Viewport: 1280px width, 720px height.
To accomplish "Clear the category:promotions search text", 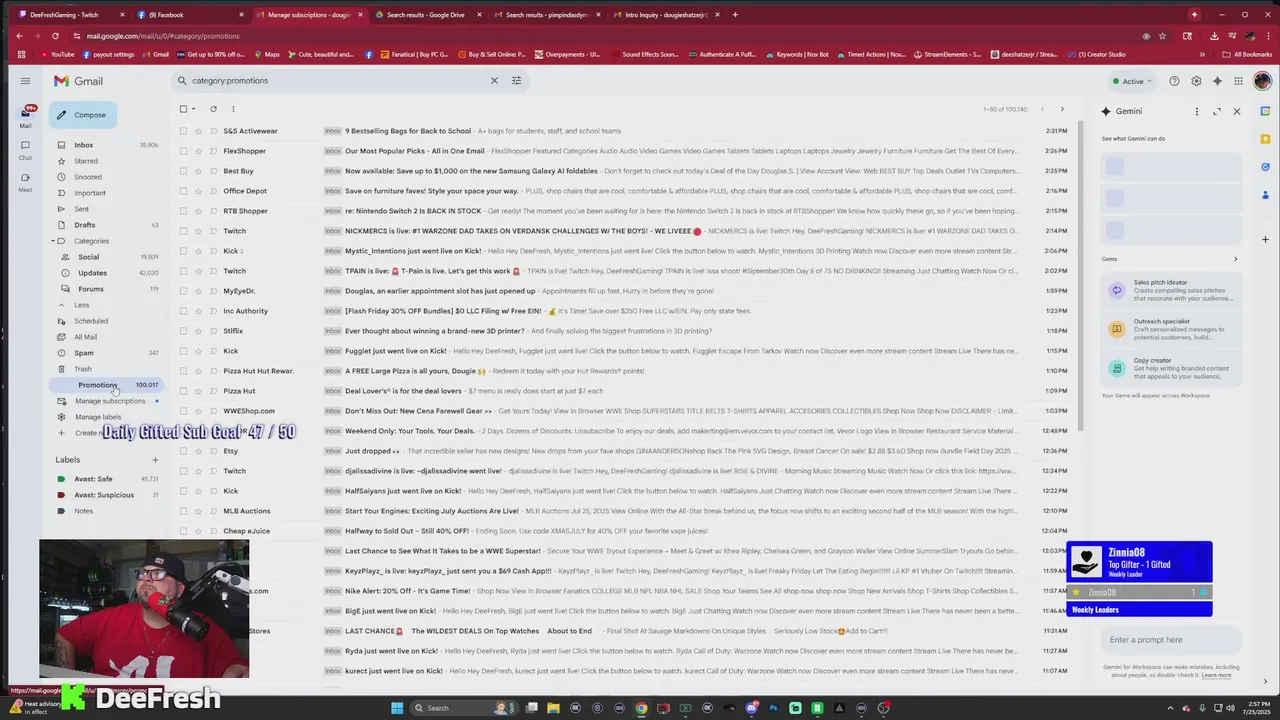I will pos(493,81).
